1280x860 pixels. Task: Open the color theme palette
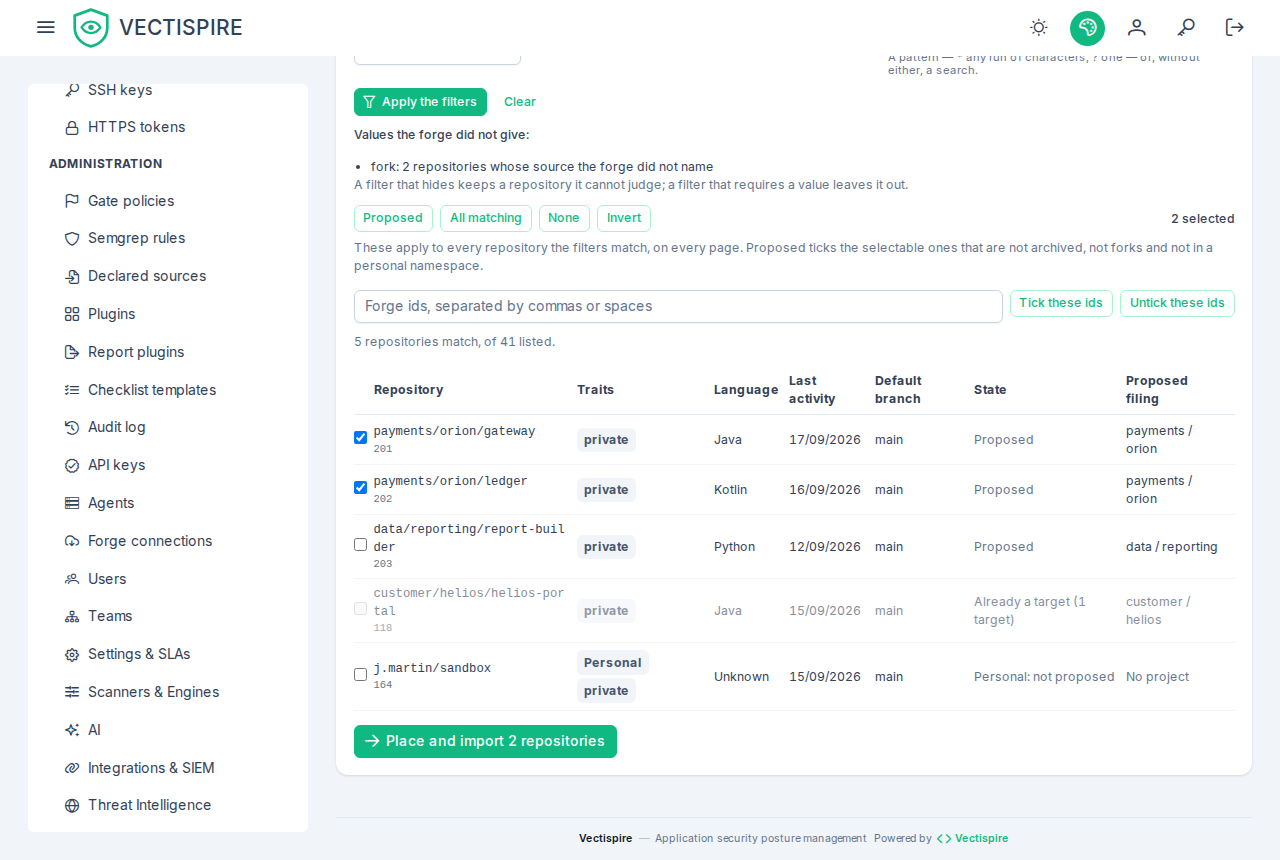[1087, 28]
